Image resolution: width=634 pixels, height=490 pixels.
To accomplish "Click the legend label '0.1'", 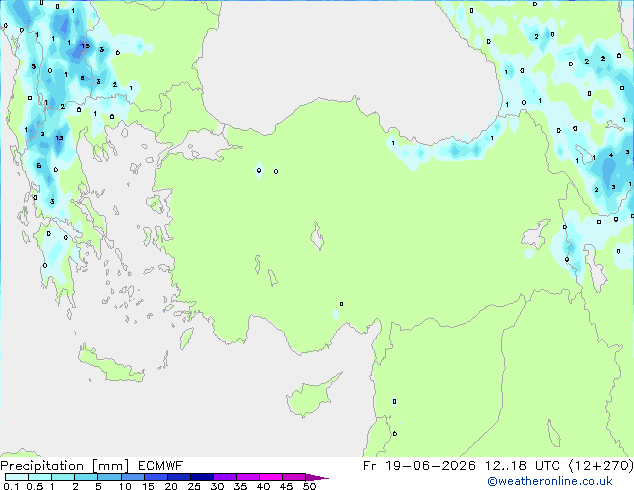I will click(x=11, y=486).
